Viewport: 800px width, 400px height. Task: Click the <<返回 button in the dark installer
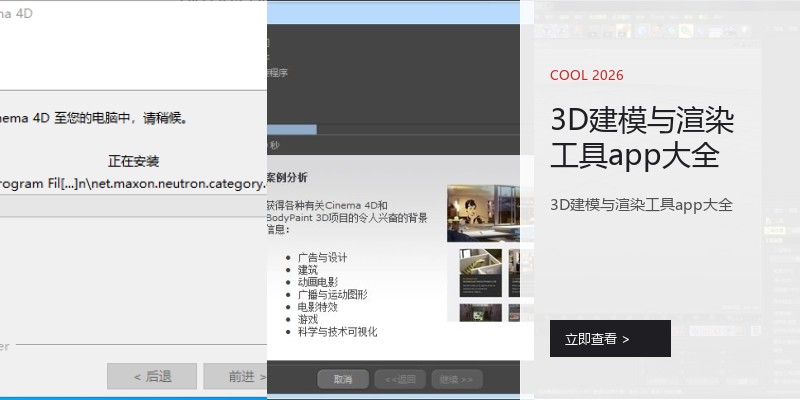[400, 379]
